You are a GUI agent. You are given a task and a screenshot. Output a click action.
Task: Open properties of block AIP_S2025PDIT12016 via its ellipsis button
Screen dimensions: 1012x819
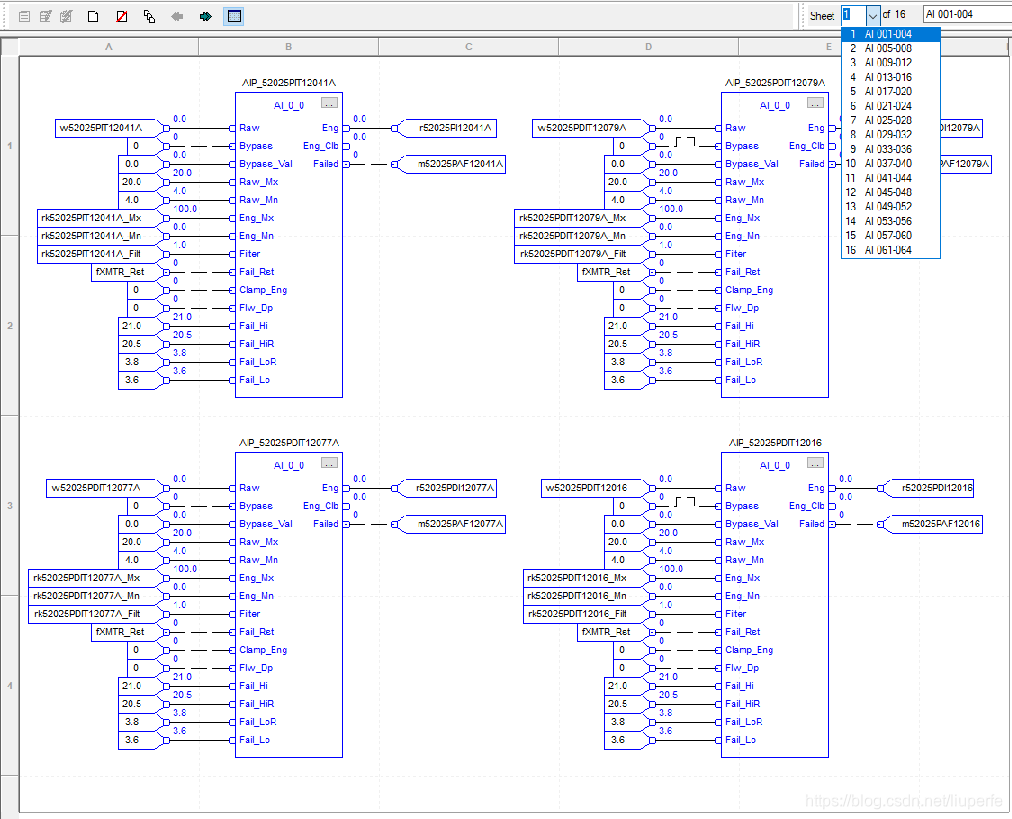(x=816, y=461)
